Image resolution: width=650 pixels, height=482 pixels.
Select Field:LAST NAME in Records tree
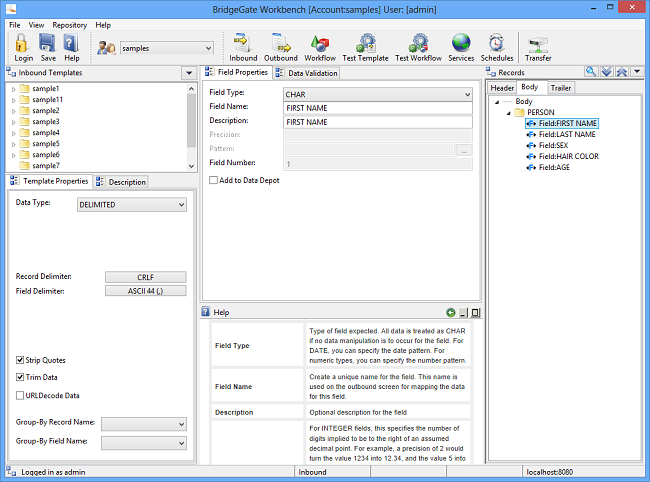click(567, 134)
